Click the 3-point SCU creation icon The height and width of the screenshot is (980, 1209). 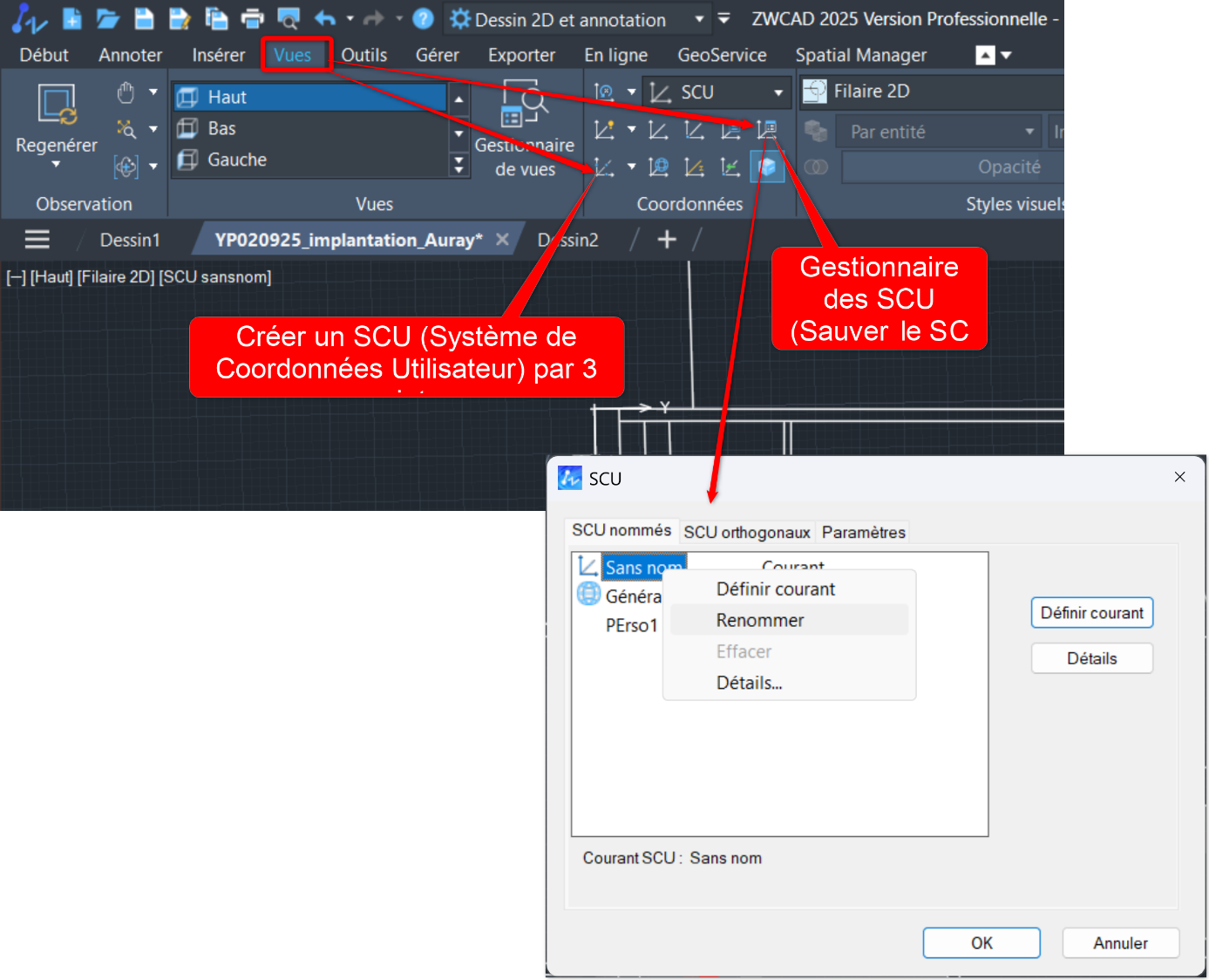coord(603,167)
